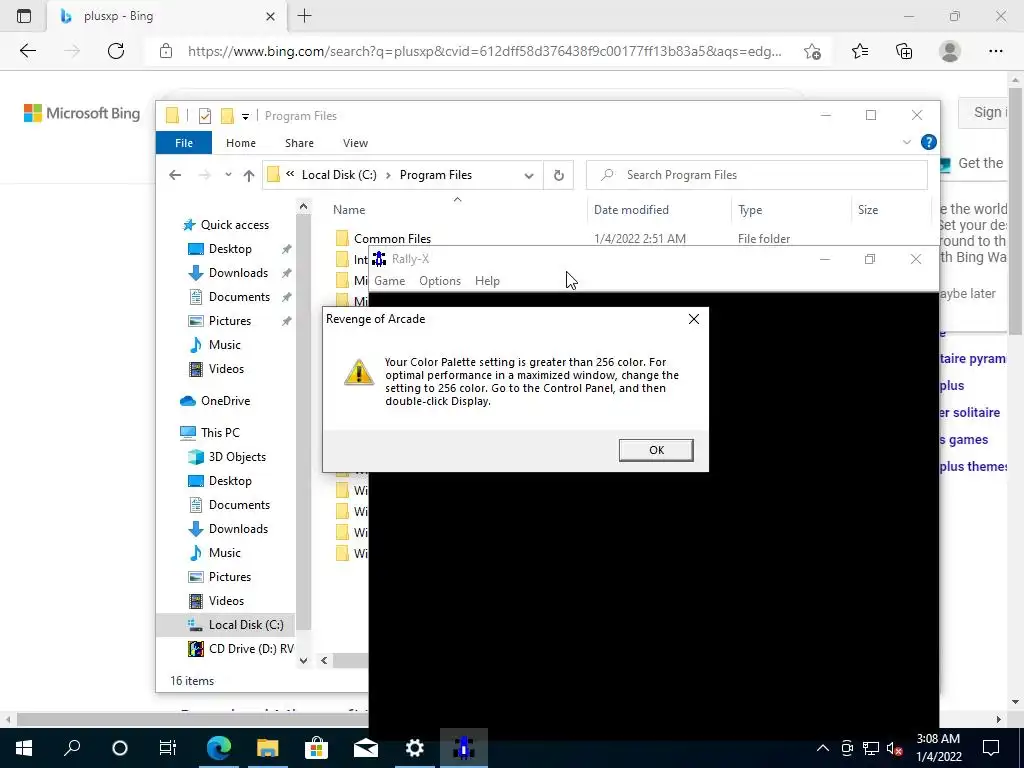Open taskbar Search icon
The image size is (1024, 768).
click(72, 748)
